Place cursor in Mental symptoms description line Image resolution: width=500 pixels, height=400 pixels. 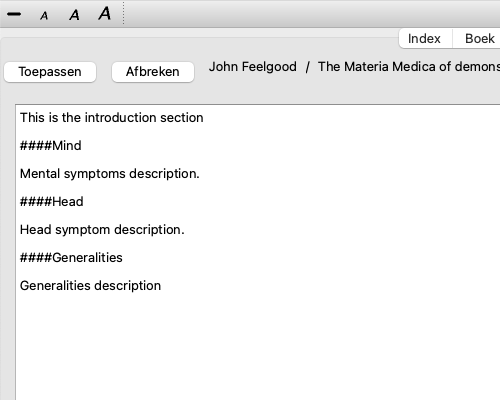(x=110, y=174)
